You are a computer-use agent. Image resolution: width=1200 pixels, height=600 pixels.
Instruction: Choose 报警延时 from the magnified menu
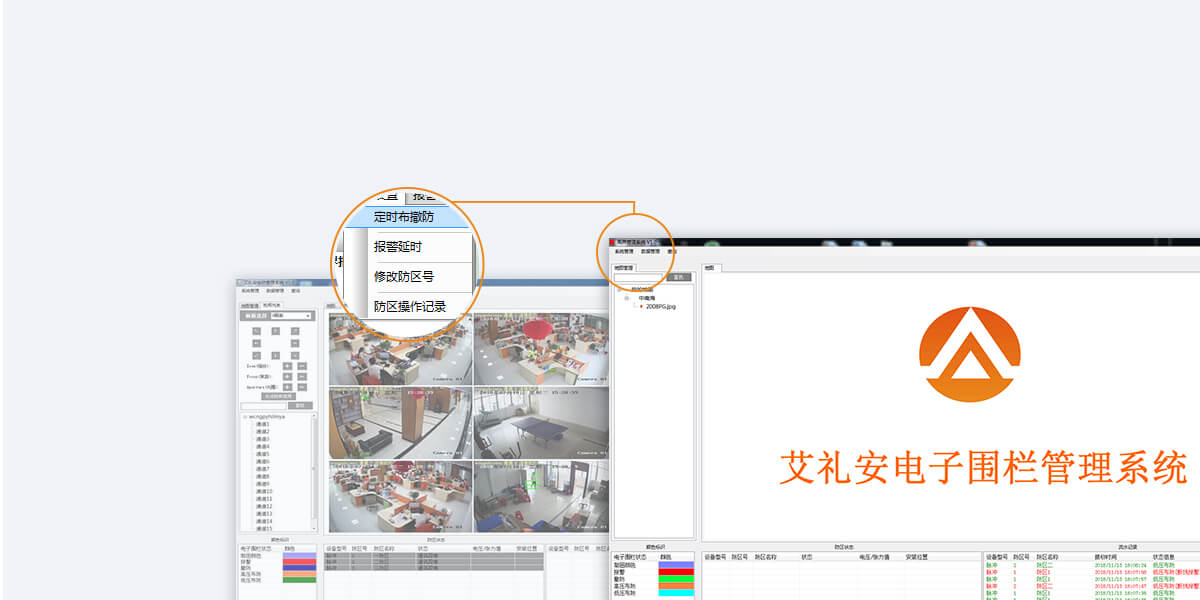pos(400,247)
